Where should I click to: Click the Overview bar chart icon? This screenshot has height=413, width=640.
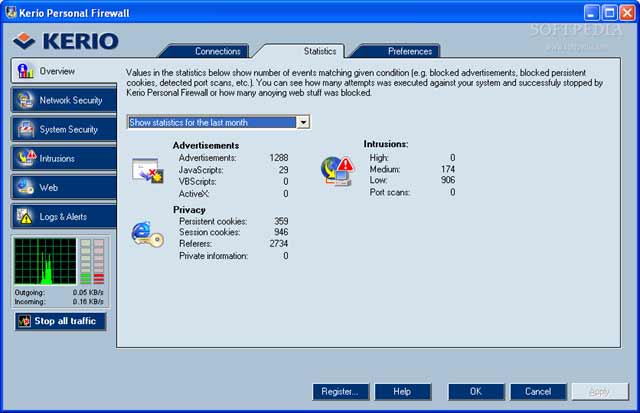point(25,71)
